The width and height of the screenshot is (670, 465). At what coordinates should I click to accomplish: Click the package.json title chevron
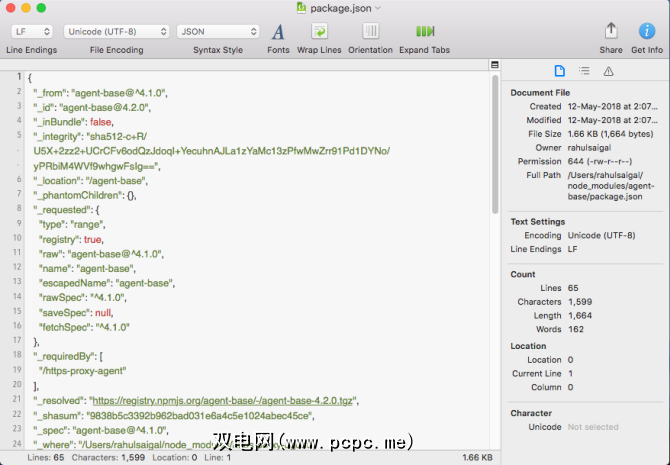(378, 9)
